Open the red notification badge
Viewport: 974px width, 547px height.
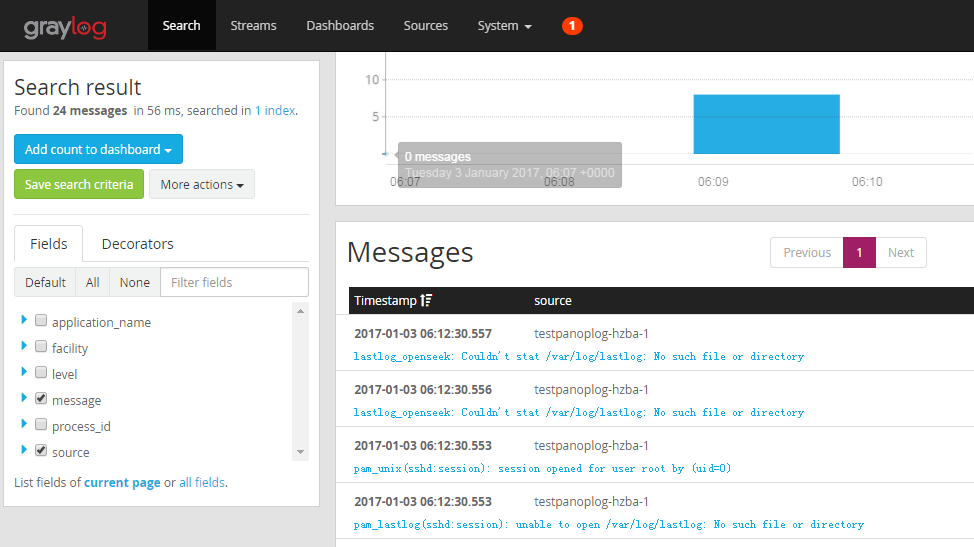point(572,26)
